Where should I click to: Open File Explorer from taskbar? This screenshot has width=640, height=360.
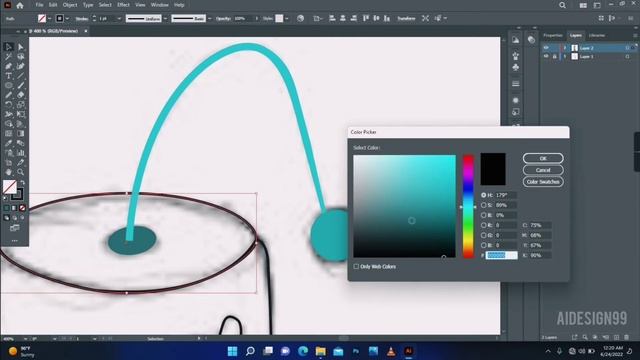click(321, 351)
